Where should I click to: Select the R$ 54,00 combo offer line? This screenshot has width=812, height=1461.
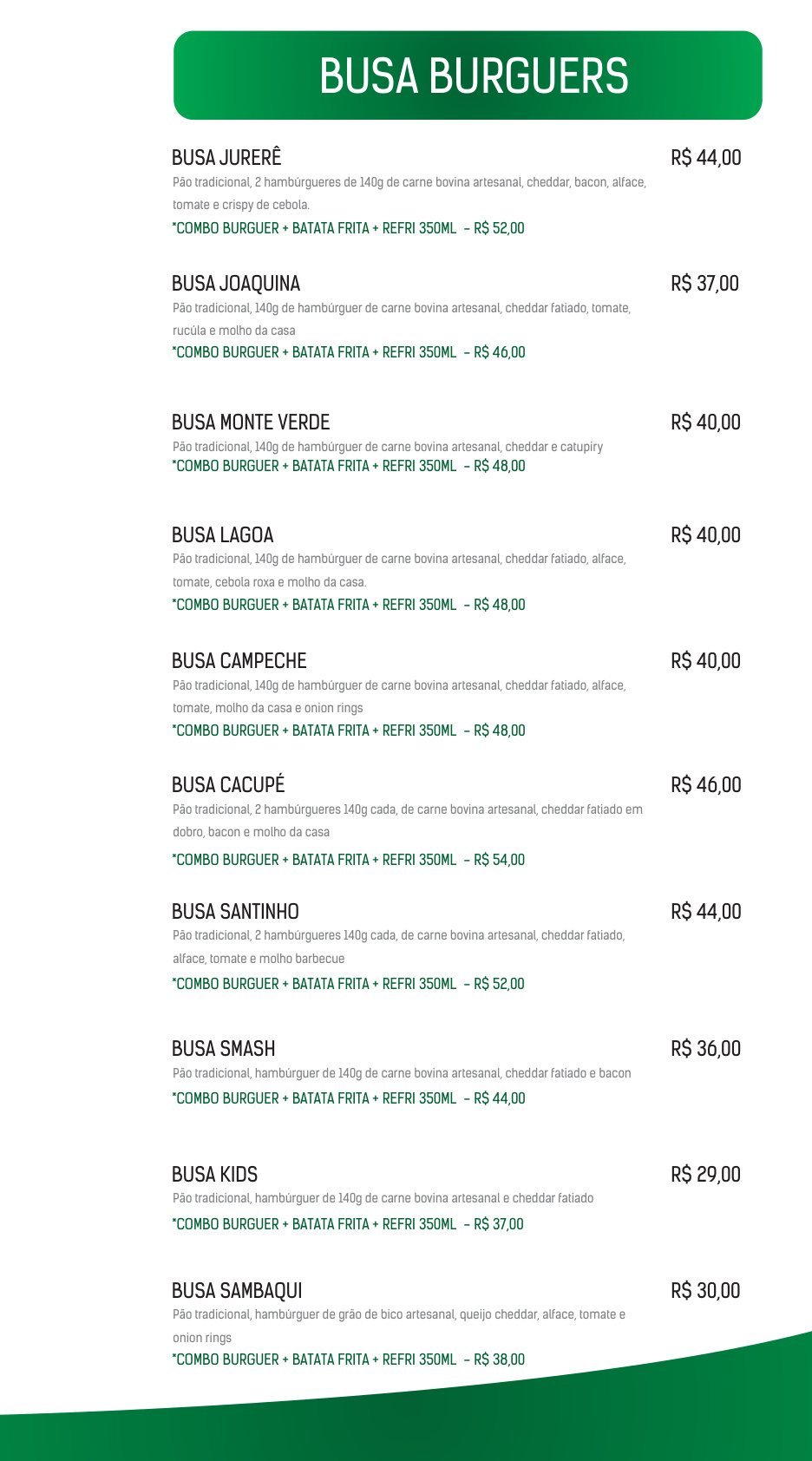[349, 860]
